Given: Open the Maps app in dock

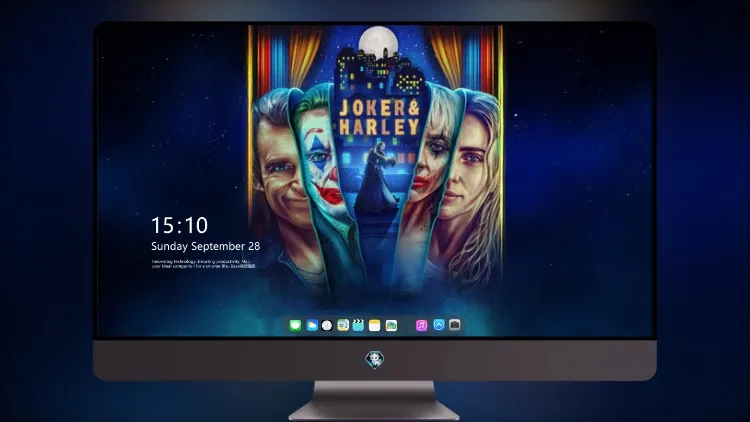Looking at the screenshot, I should click(x=343, y=326).
